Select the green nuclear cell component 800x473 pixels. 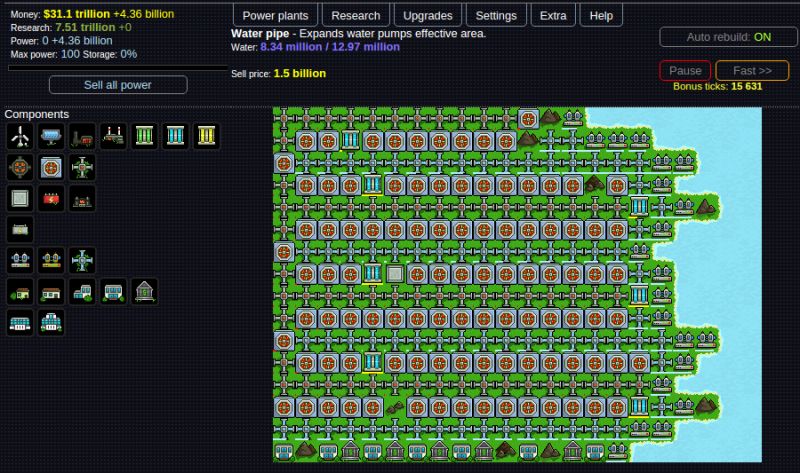click(x=144, y=136)
